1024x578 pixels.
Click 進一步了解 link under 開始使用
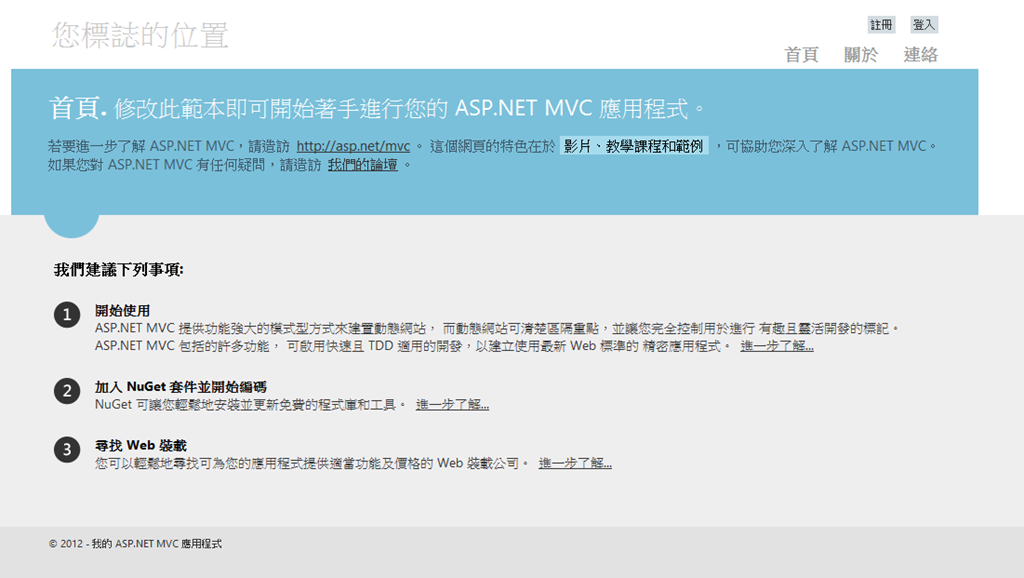777,346
